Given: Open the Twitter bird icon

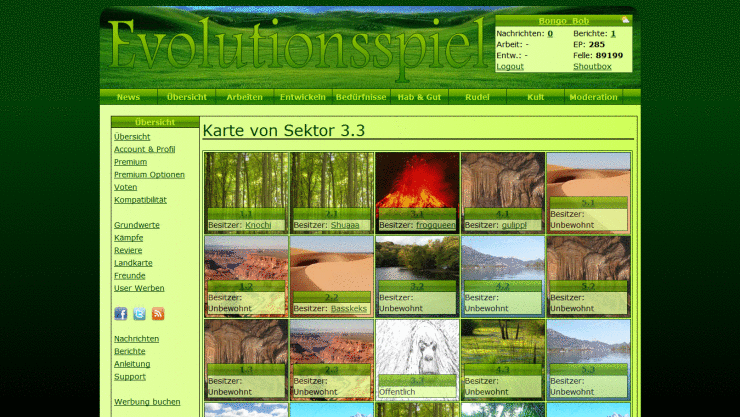Looking at the screenshot, I should tap(139, 314).
